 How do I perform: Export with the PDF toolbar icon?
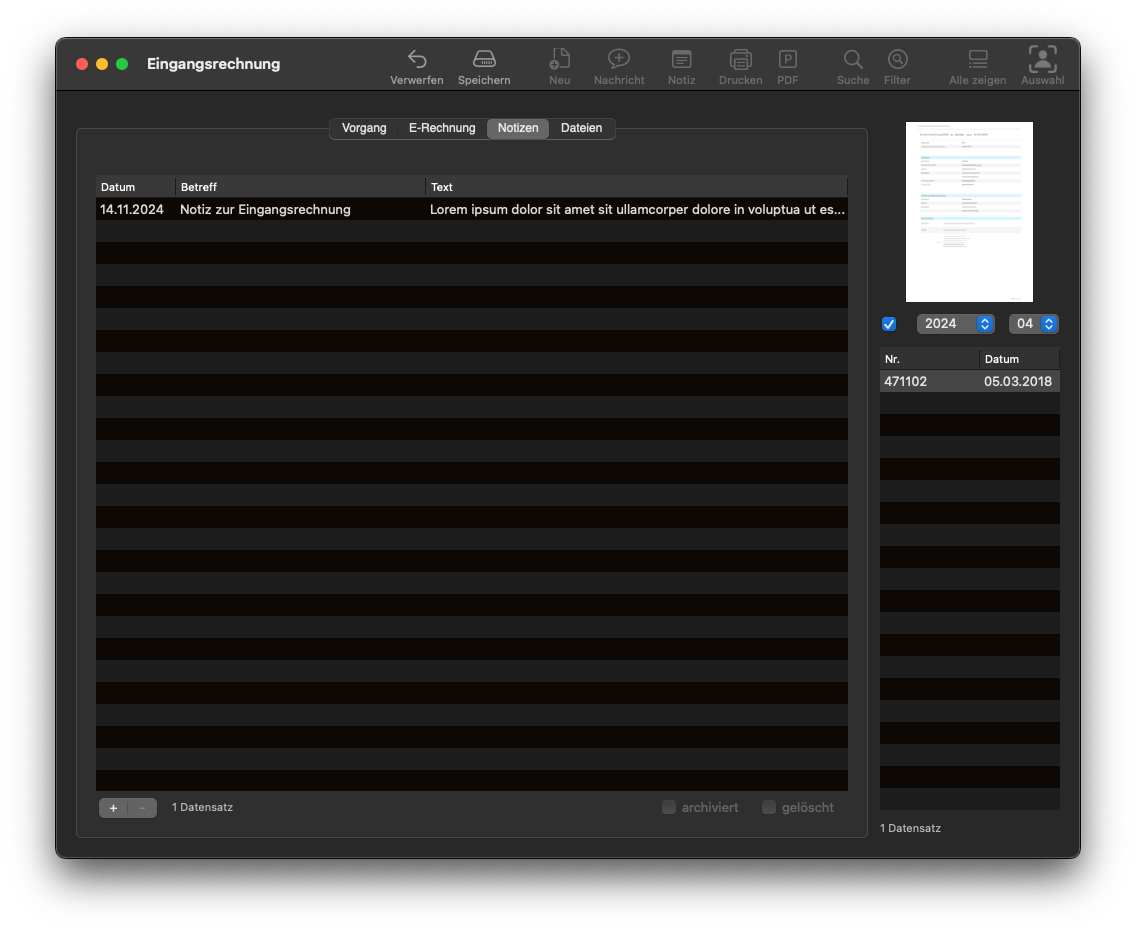[x=788, y=60]
